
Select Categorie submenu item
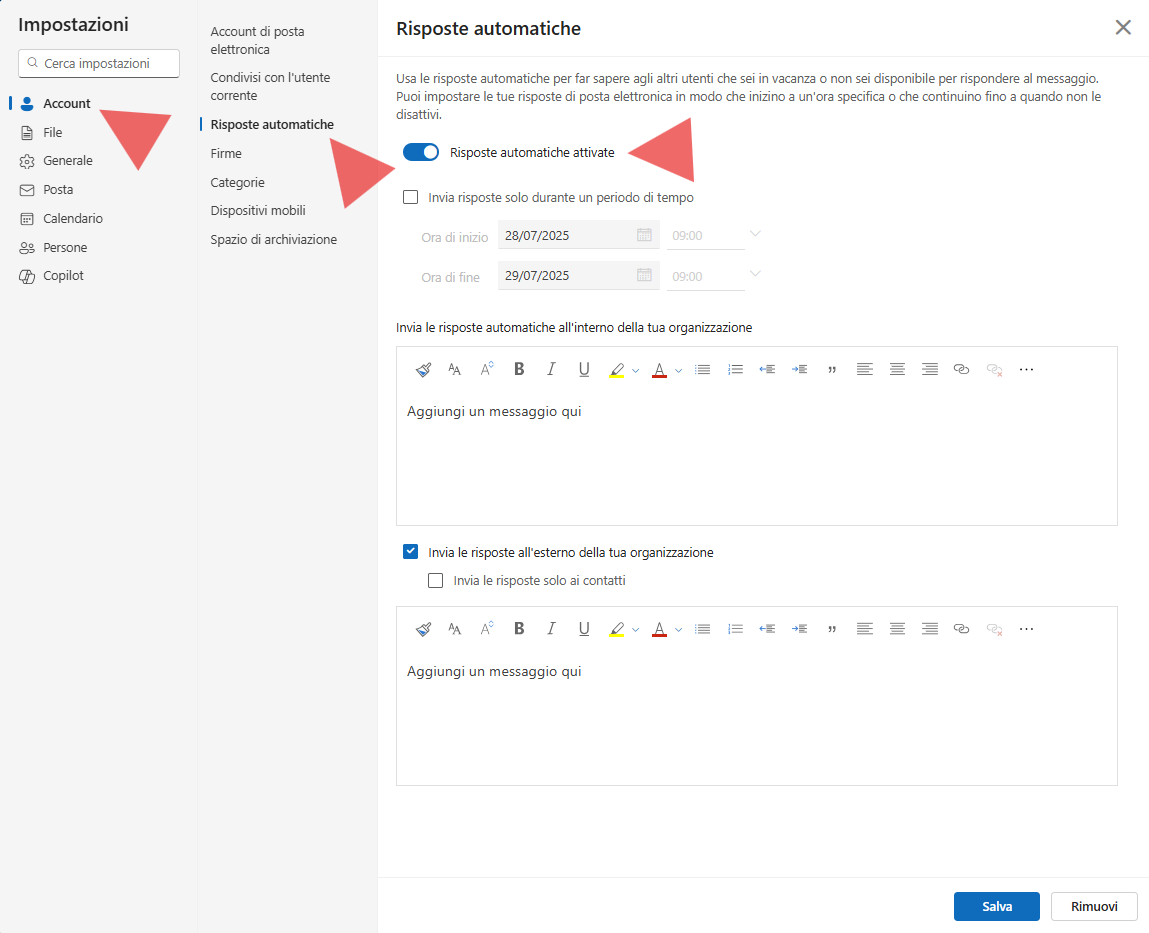(x=237, y=182)
